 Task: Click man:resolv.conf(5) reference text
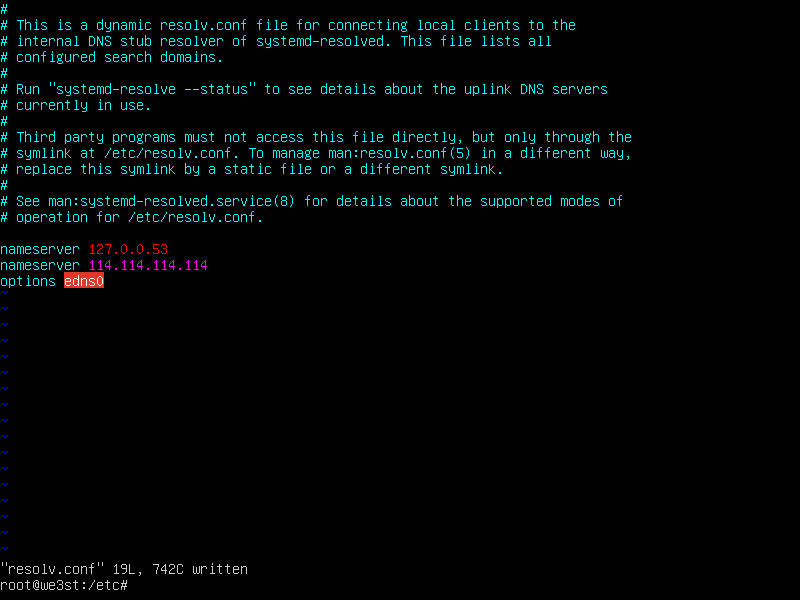[x=399, y=154]
